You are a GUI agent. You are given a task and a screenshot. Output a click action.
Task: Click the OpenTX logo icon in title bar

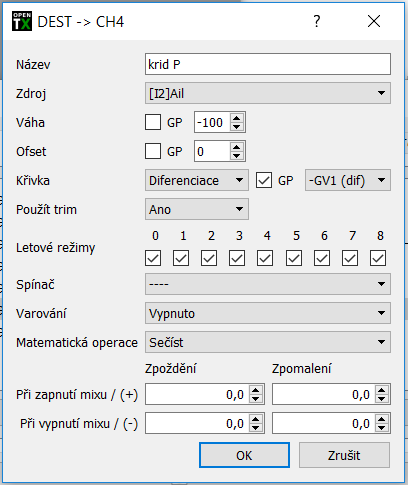click(22, 21)
